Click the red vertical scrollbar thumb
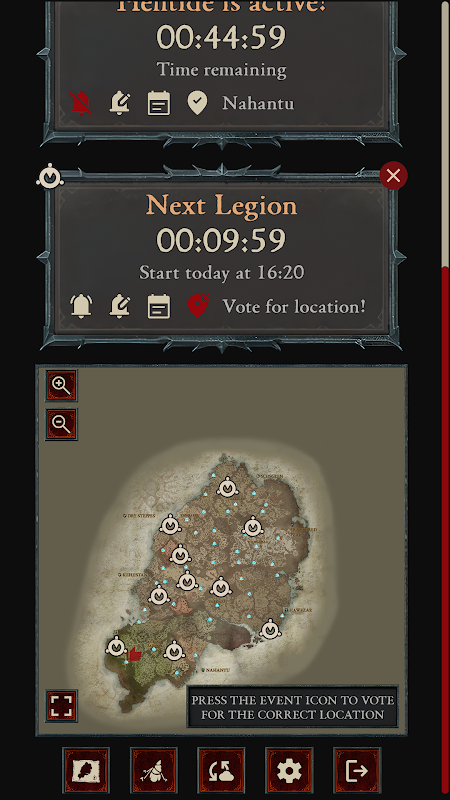 (x=446, y=531)
